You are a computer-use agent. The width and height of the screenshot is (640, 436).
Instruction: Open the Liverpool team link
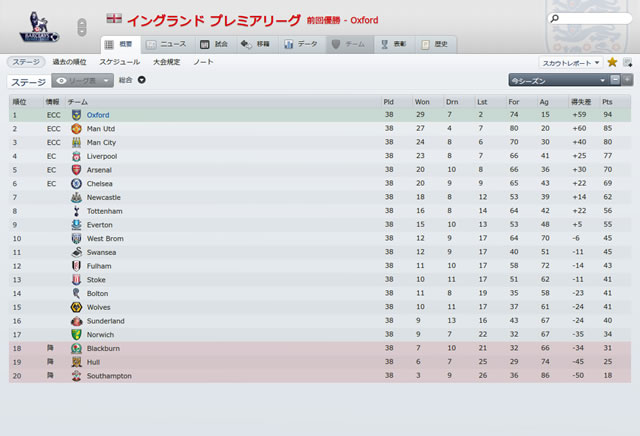[102, 156]
